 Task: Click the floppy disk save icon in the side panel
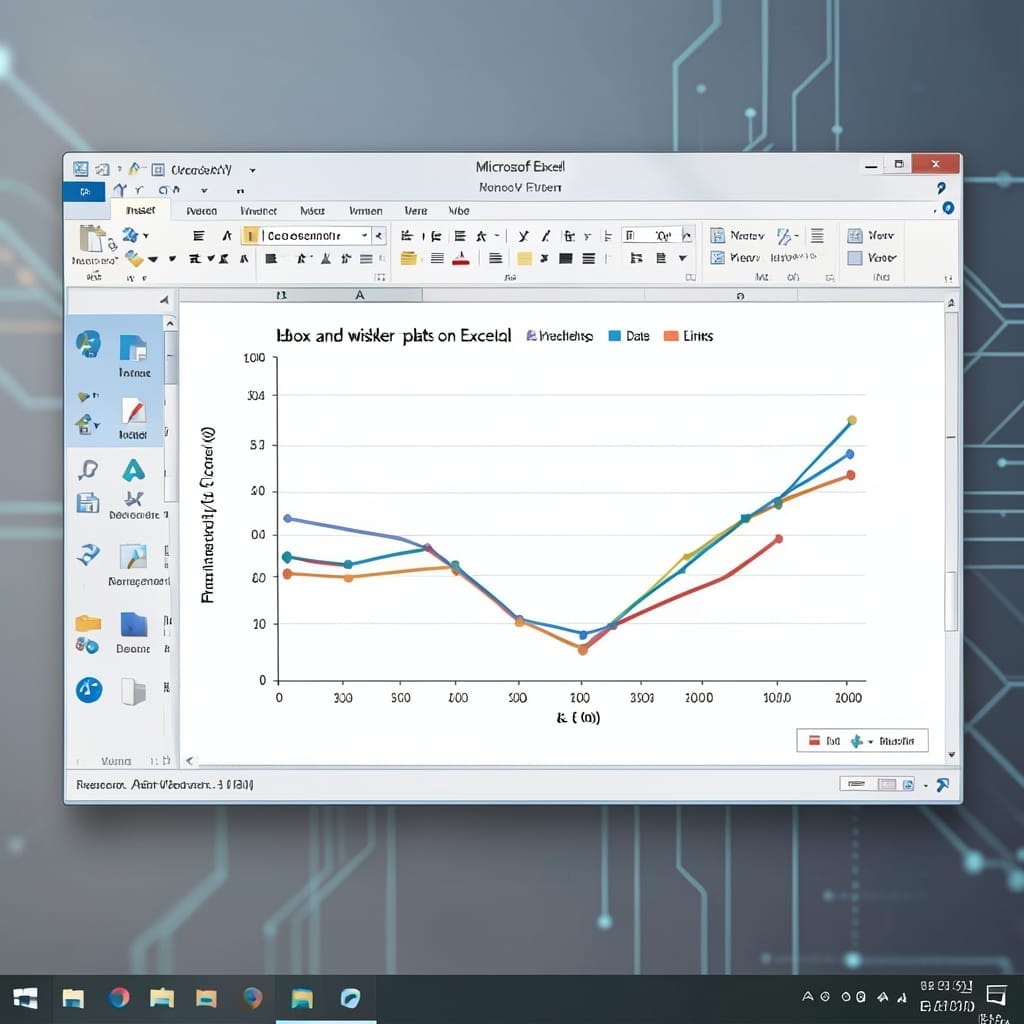click(x=88, y=503)
